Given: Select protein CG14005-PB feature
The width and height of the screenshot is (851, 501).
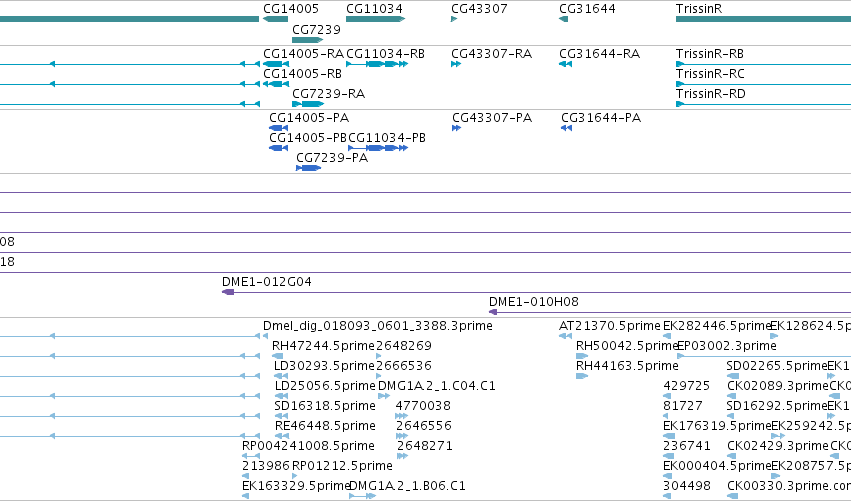Looking at the screenshot, I should pyautogui.click(x=278, y=148).
